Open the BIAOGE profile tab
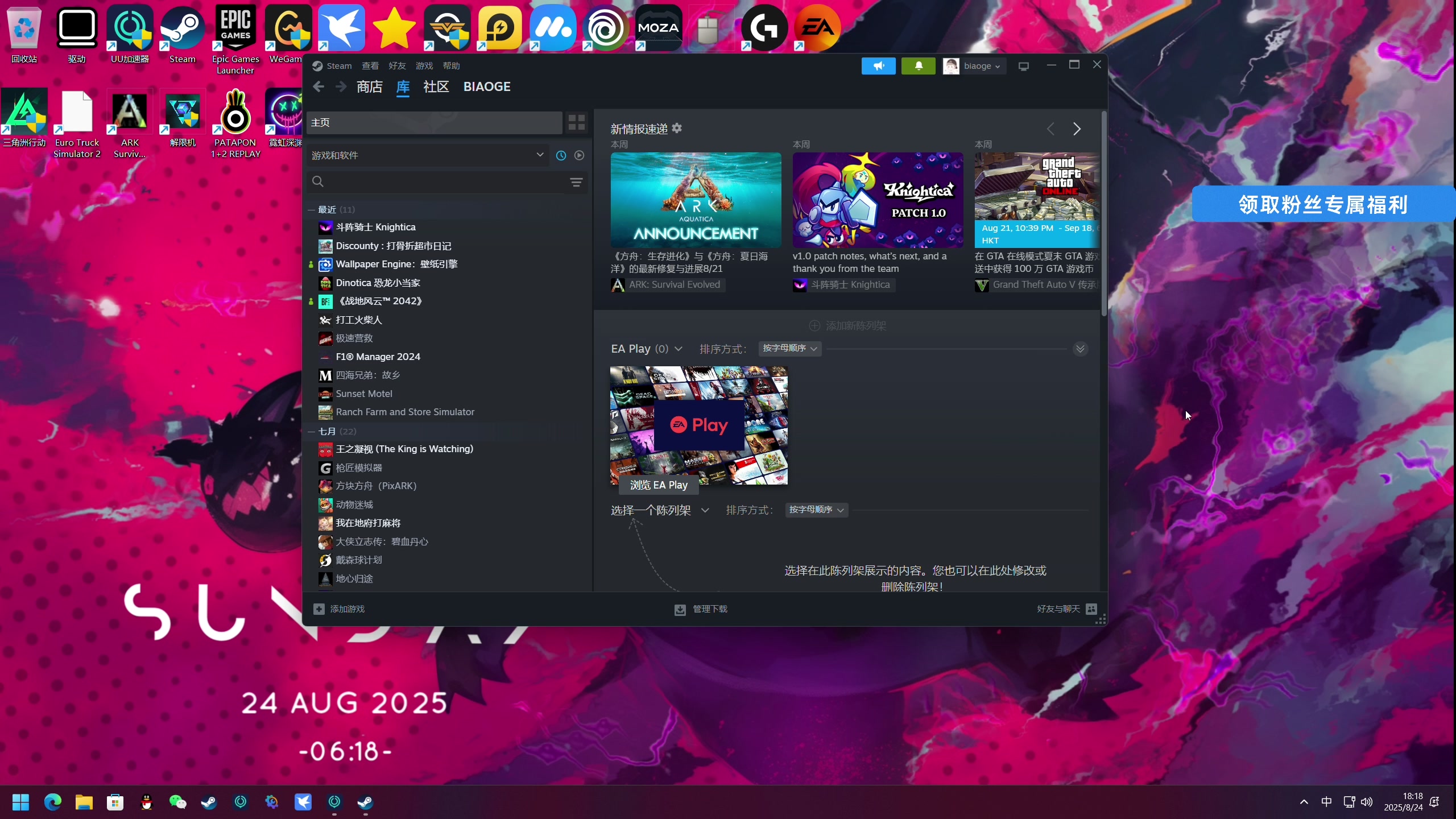The width and height of the screenshot is (1456, 819). [487, 86]
